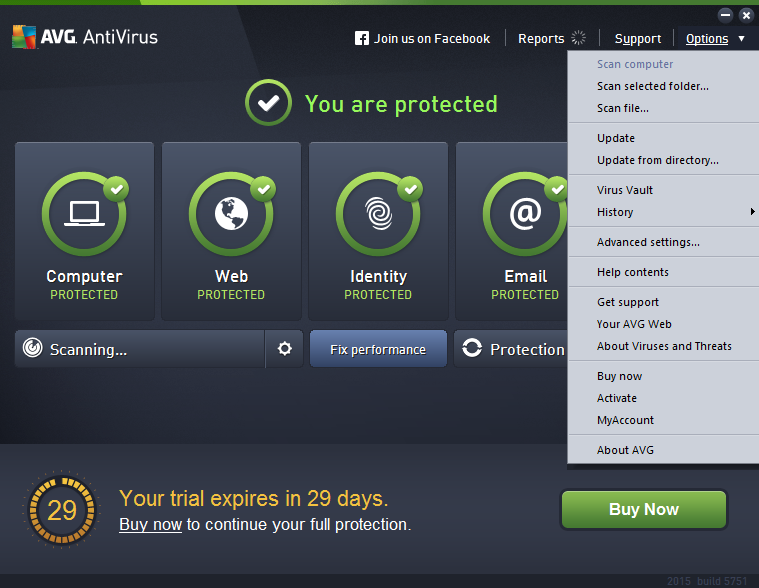This screenshot has width=759, height=588.
Task: Click the scan settings gear icon
Action: 285,348
